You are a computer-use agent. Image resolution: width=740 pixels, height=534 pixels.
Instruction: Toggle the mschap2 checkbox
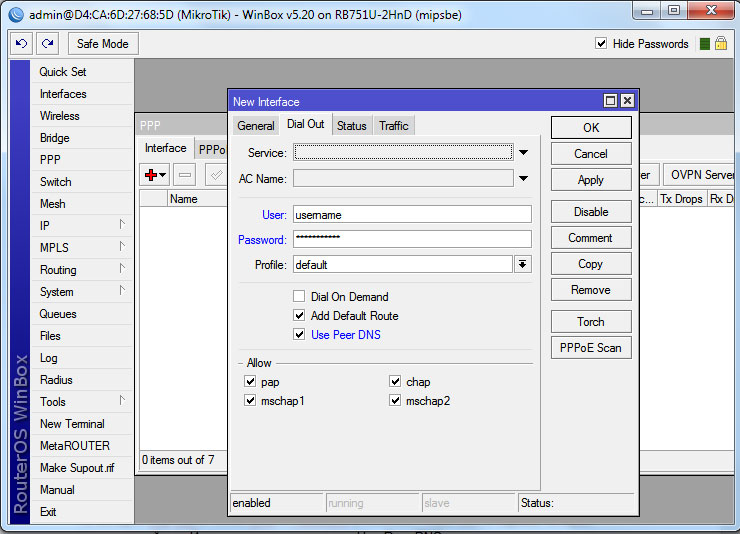pyautogui.click(x=396, y=401)
